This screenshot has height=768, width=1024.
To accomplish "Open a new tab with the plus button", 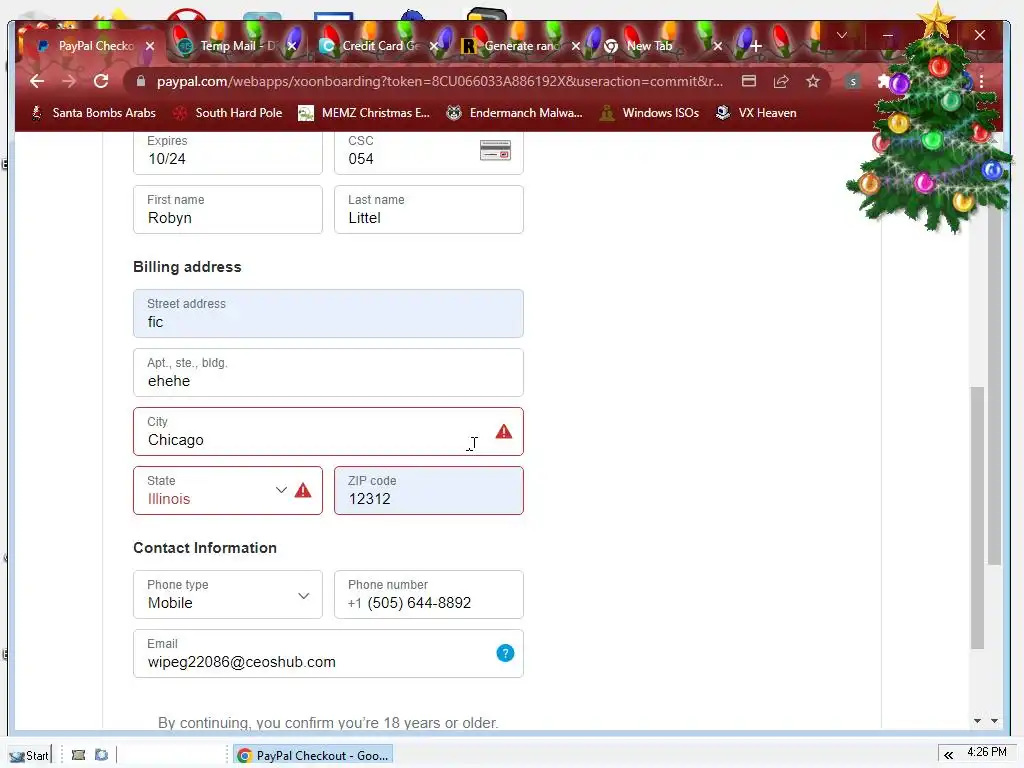I will coord(756,46).
